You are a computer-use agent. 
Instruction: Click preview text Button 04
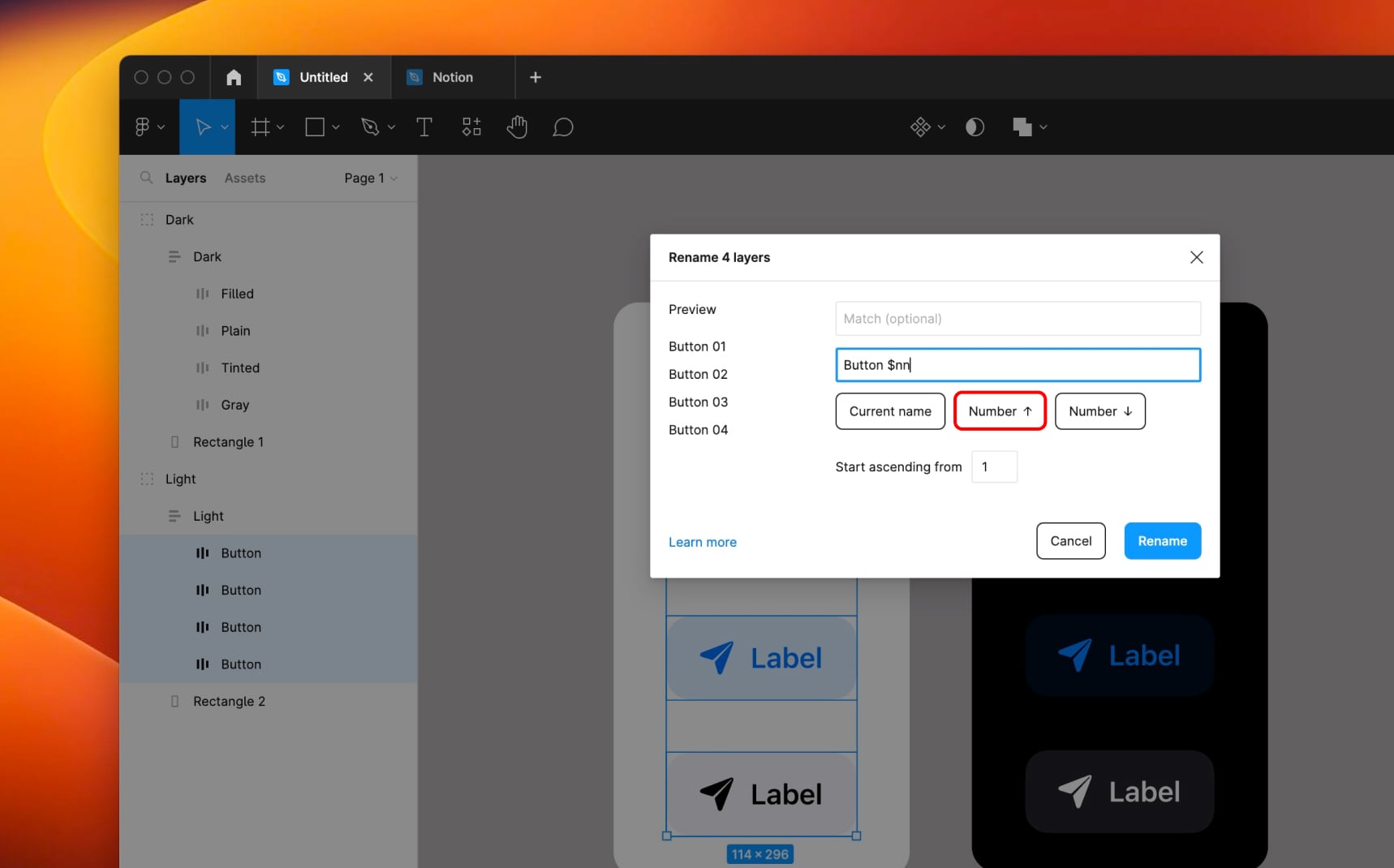pos(698,430)
